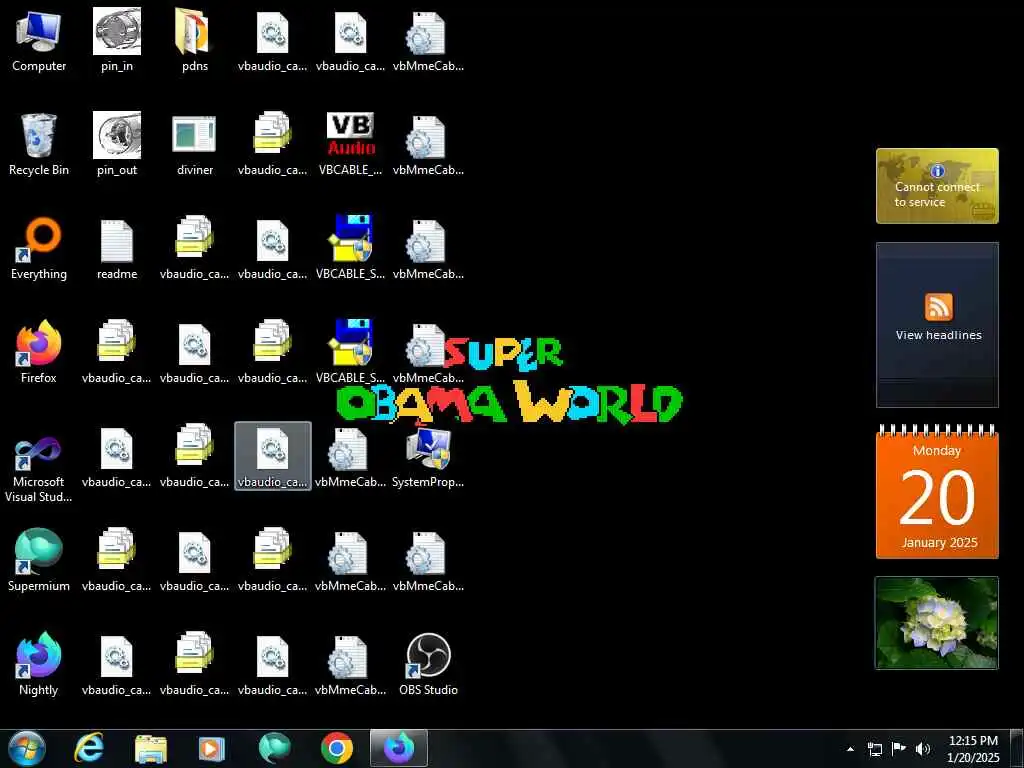Click the RSS icon in the feed gadget
Screen dimensions: 1024x768
(938, 307)
